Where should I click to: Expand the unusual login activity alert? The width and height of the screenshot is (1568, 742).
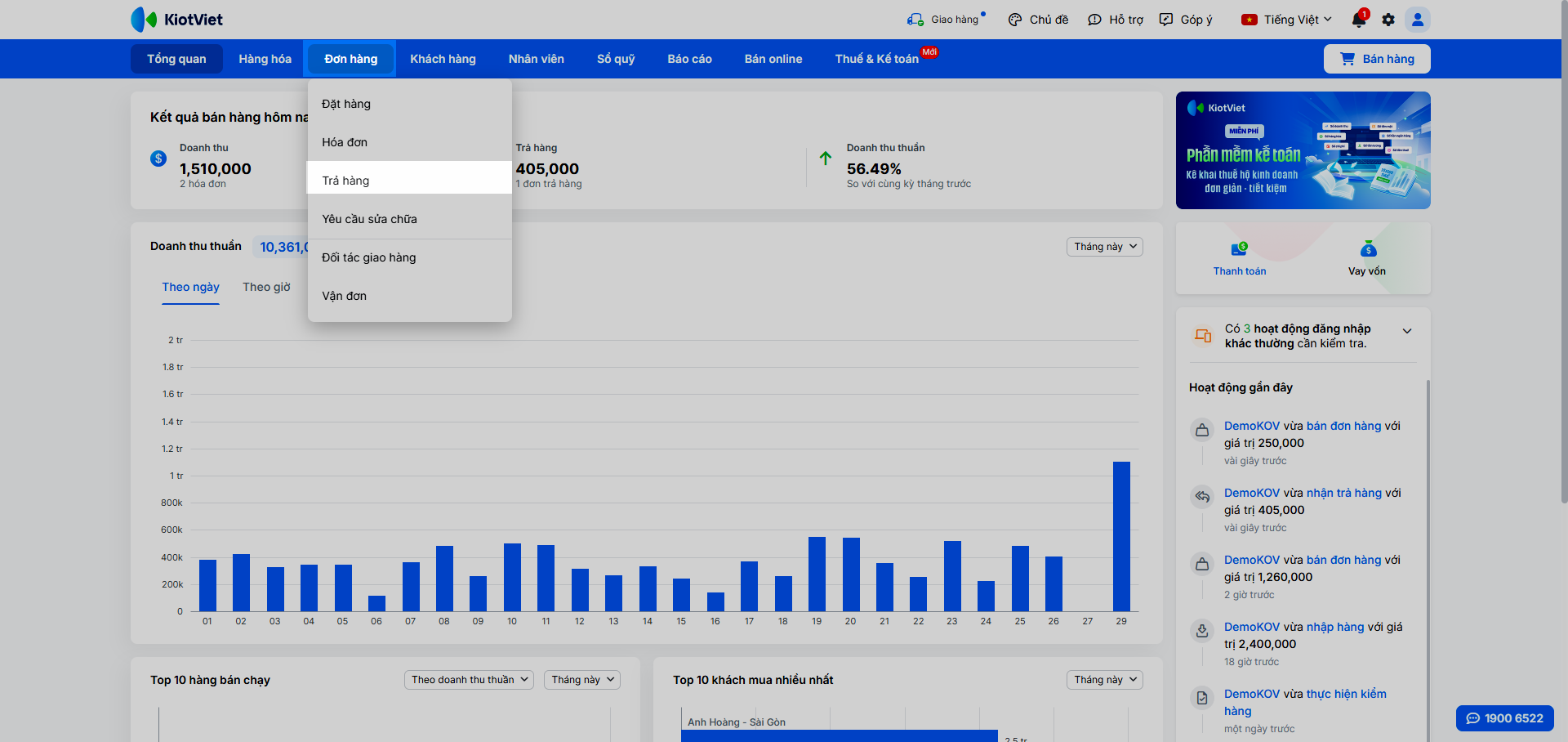[x=1406, y=331]
